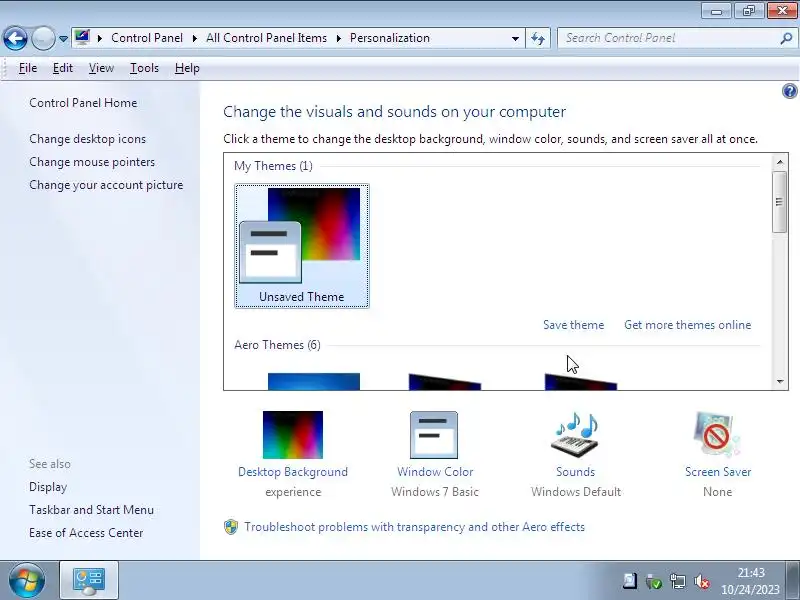The width and height of the screenshot is (800, 600).
Task: Go back with the blue Back arrow
Action: tap(15, 38)
